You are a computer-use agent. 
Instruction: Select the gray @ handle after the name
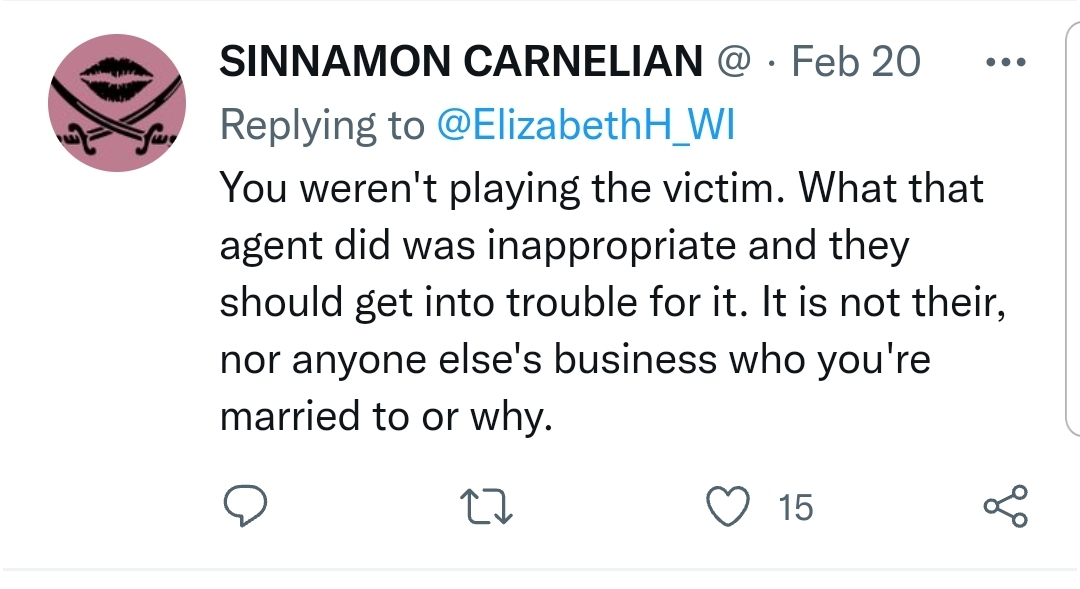tap(734, 61)
